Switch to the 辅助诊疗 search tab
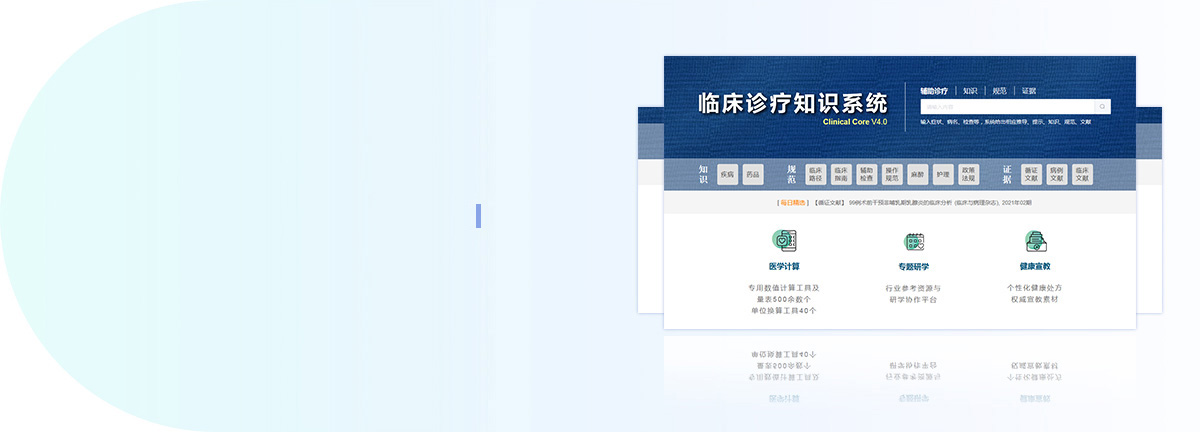Screen dimensions: 1200x432 [934, 91]
